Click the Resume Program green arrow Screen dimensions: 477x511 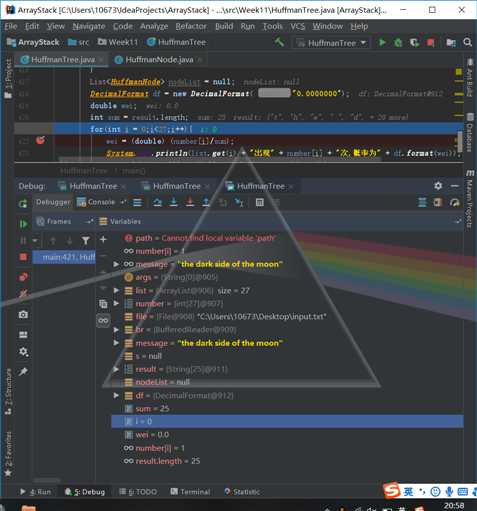click(x=23, y=224)
